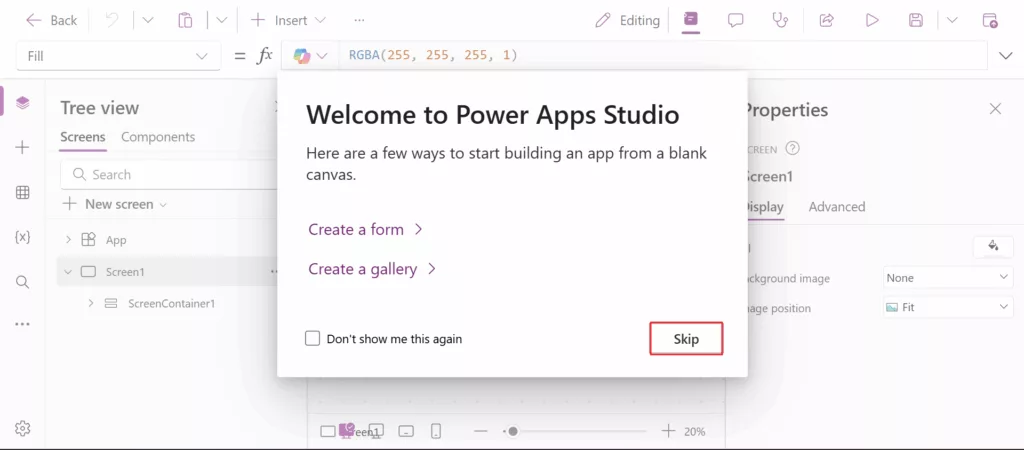1024x450 pixels.
Task: Click the Publish icon
Action: coord(990,20)
